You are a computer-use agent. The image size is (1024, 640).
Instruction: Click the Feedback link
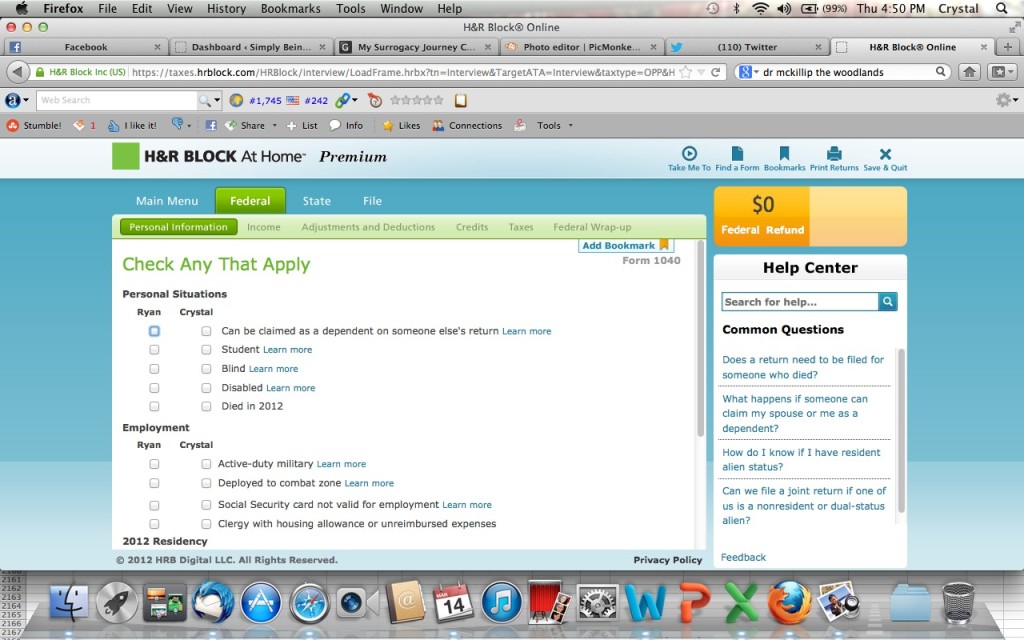point(743,557)
